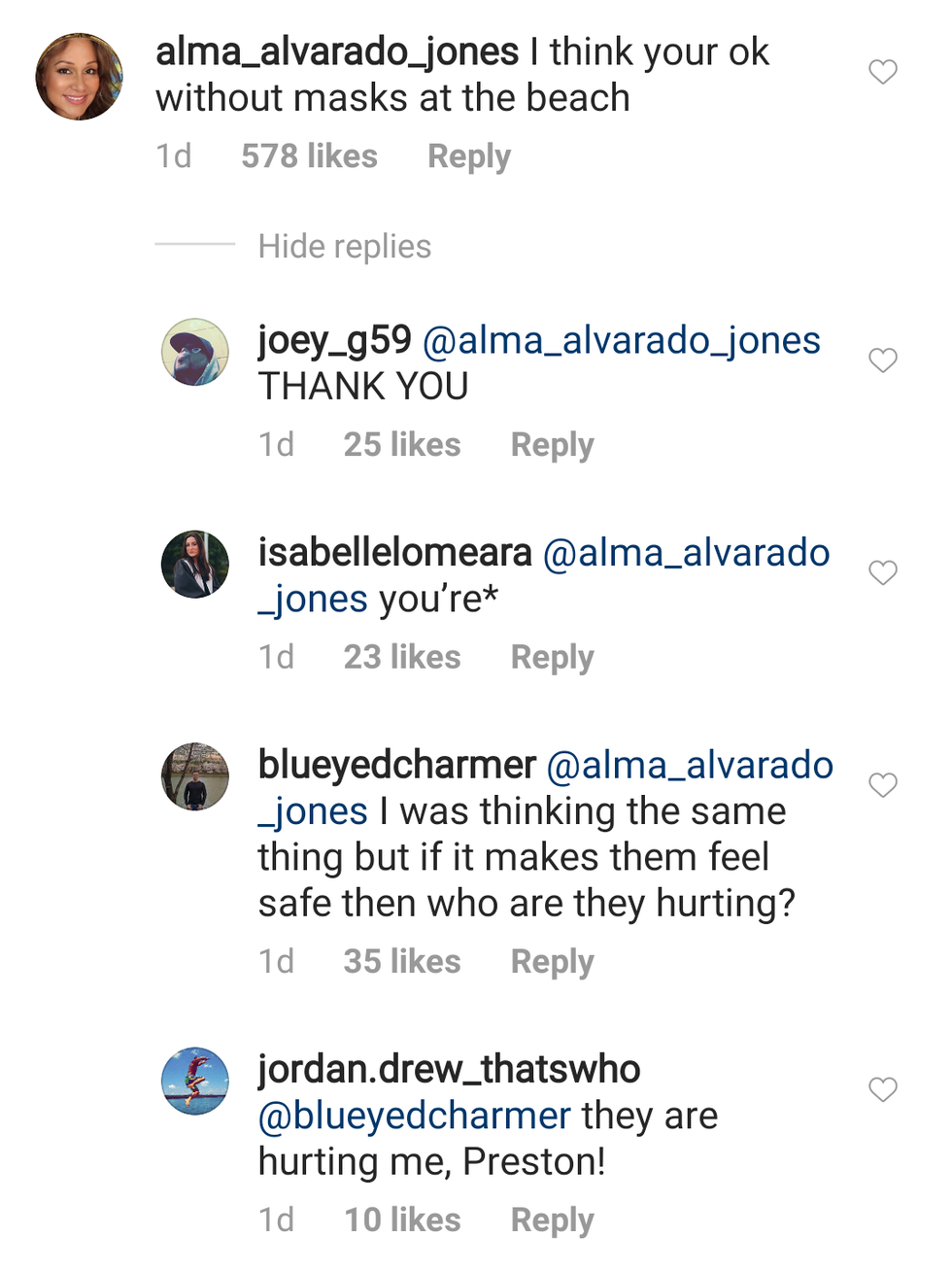Collapse thread with Hide replies
Viewport: 952px width, 1272px height.
click(x=344, y=247)
